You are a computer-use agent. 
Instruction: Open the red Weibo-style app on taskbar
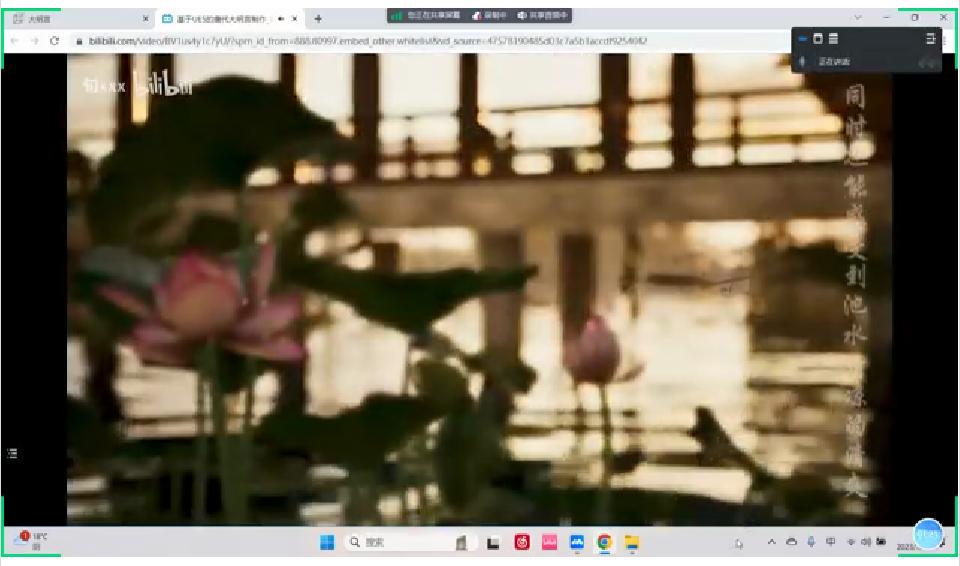522,542
